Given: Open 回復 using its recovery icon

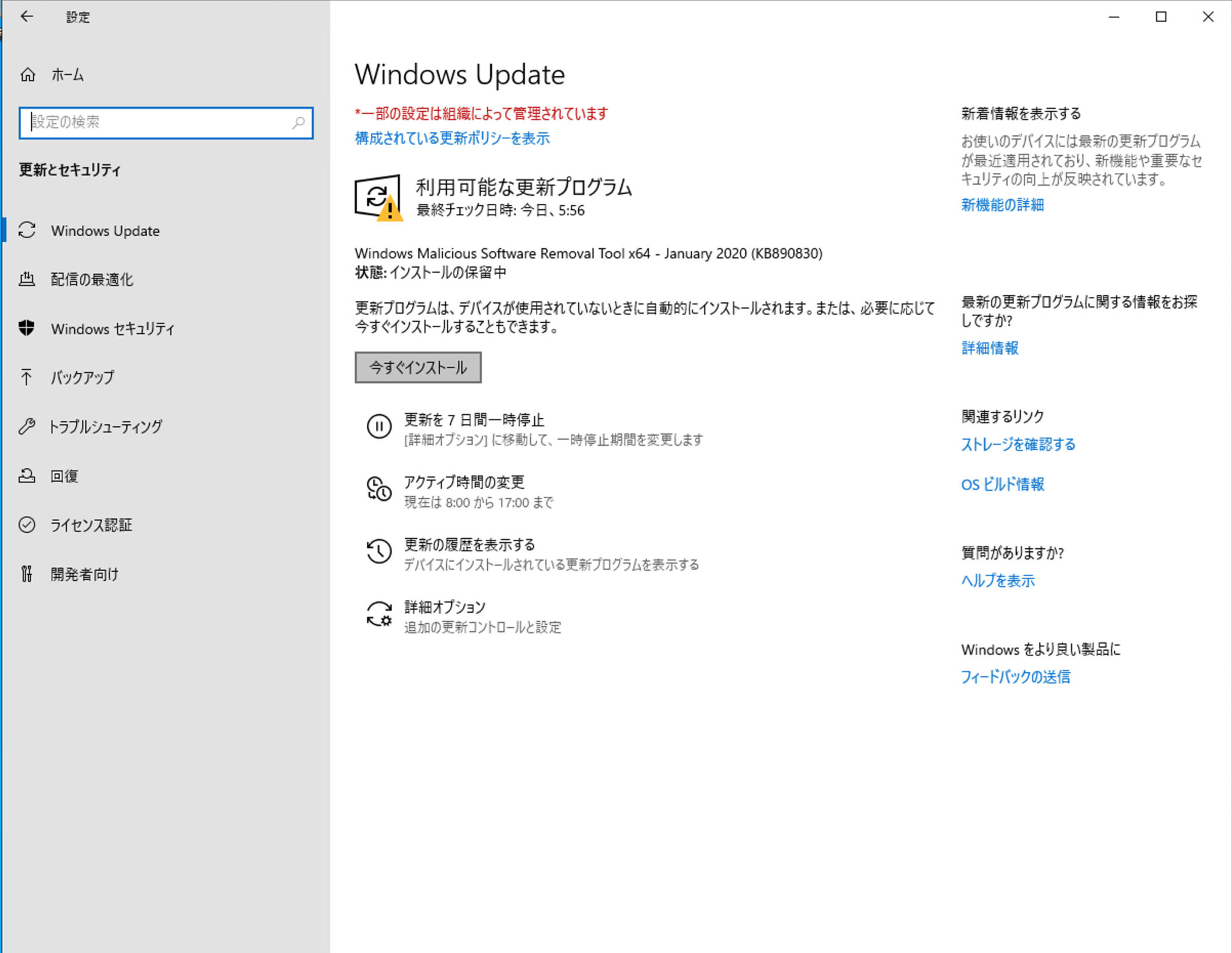Looking at the screenshot, I should (27, 476).
